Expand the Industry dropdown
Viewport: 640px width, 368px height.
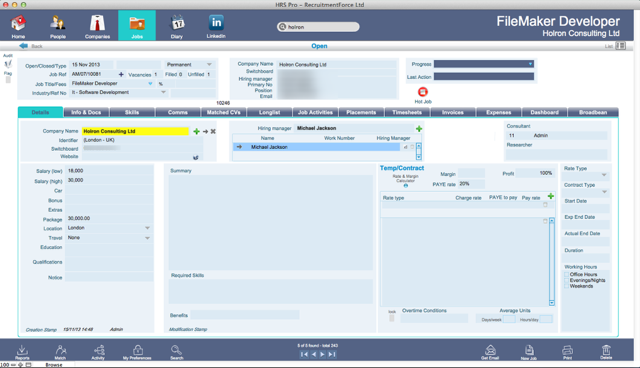tap(163, 93)
